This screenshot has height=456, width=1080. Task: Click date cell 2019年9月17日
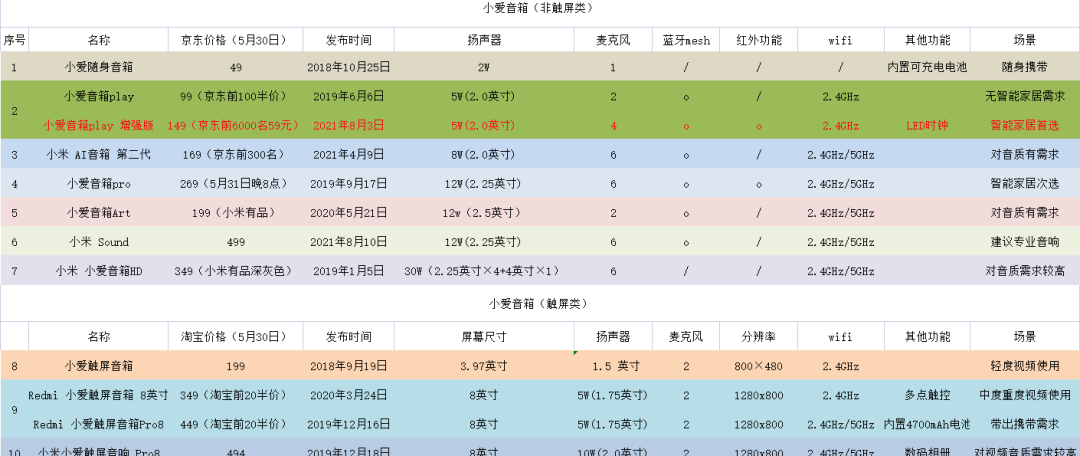(x=349, y=184)
